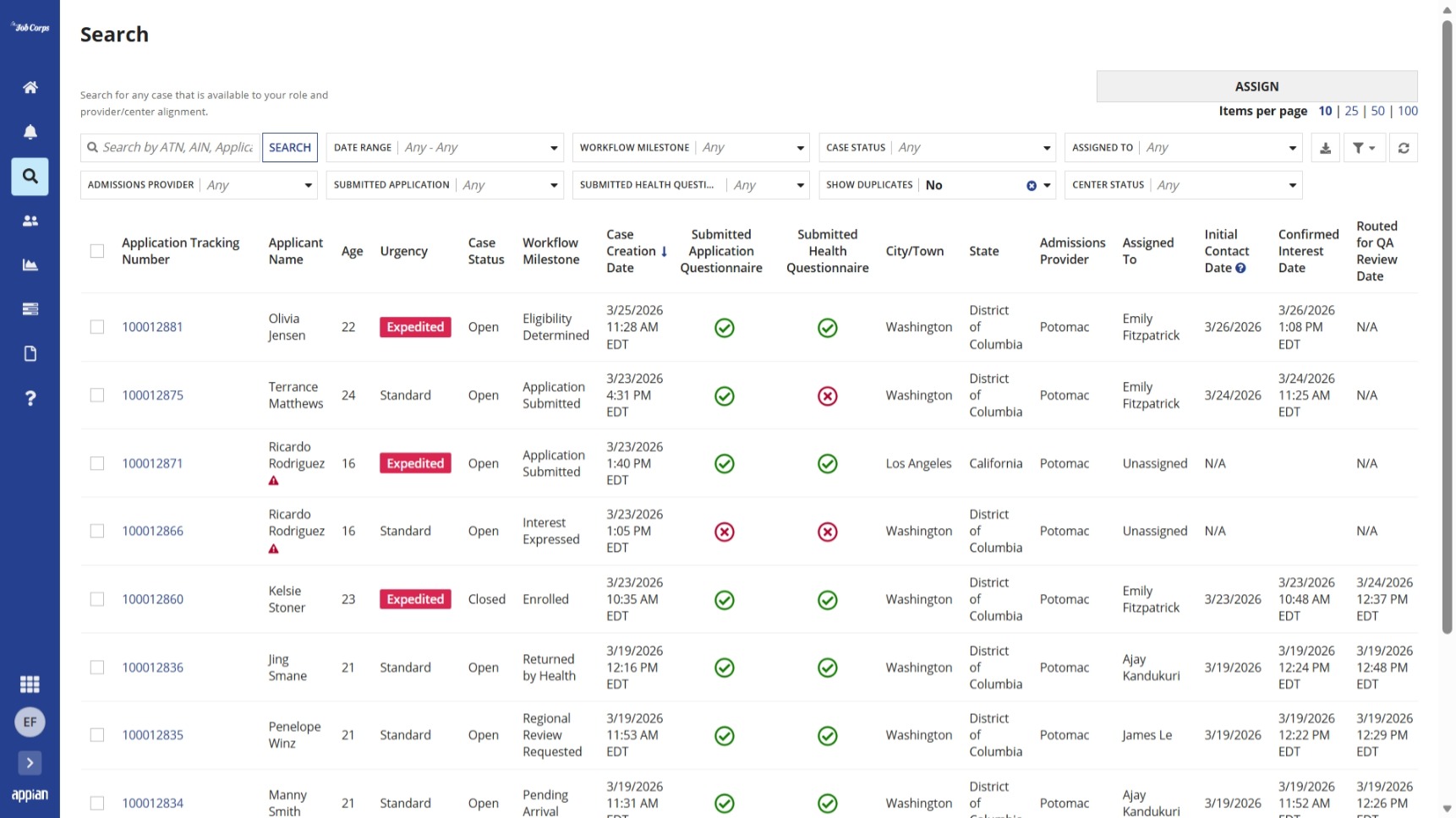Click Initial Contact Date help icon

tap(1240, 269)
